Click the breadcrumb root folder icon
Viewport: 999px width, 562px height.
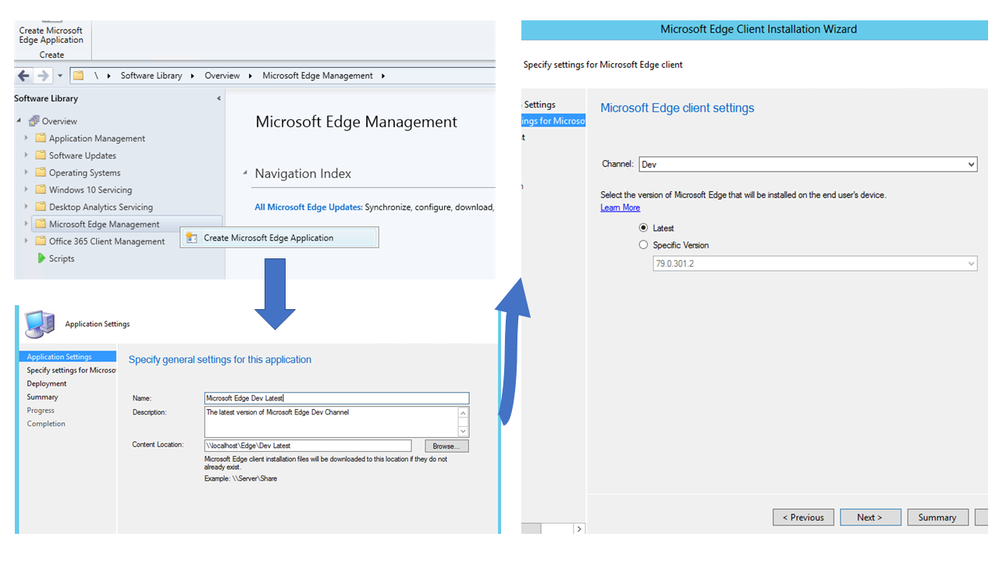coord(78,76)
